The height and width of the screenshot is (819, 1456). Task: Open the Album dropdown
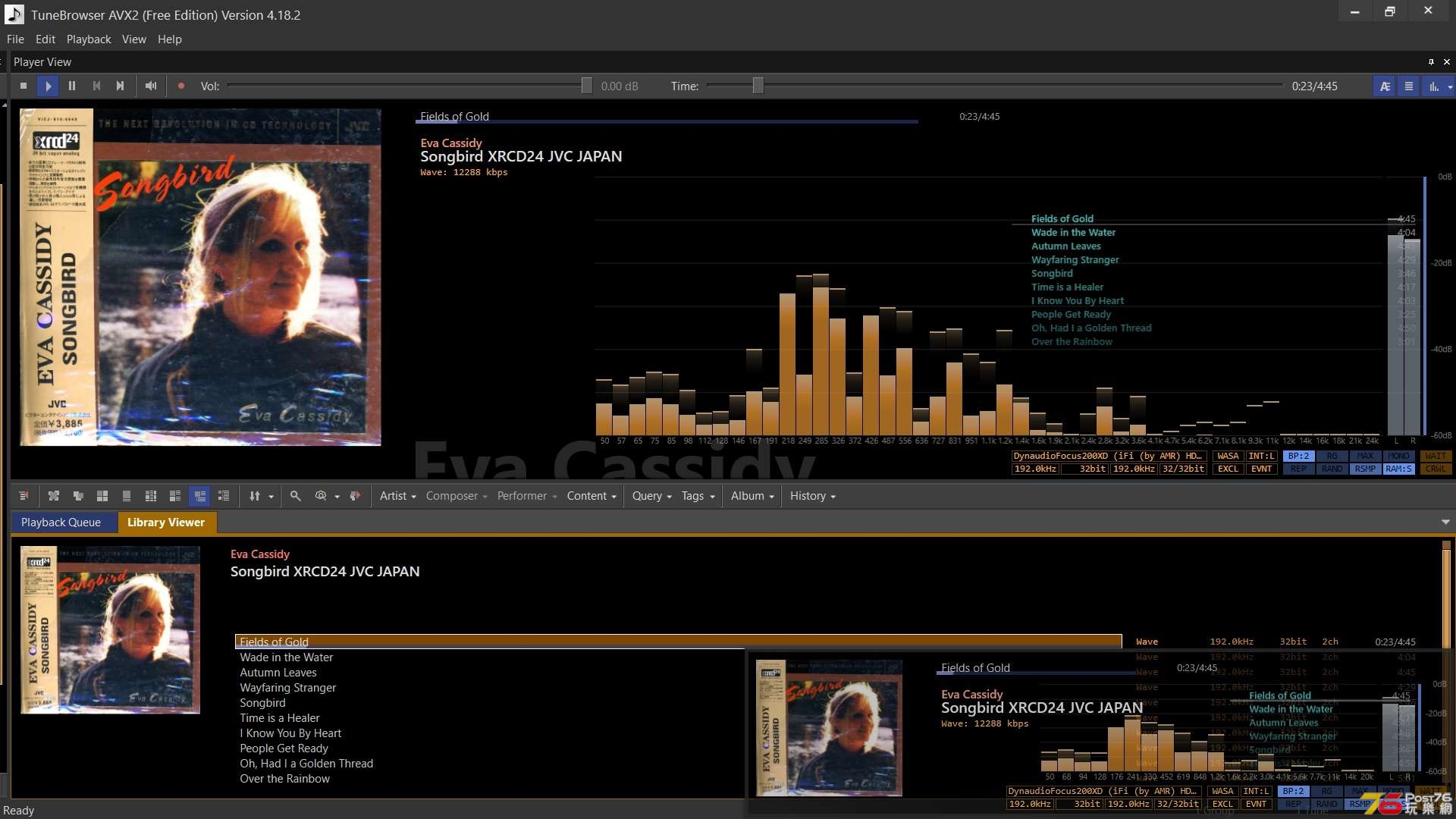[752, 496]
